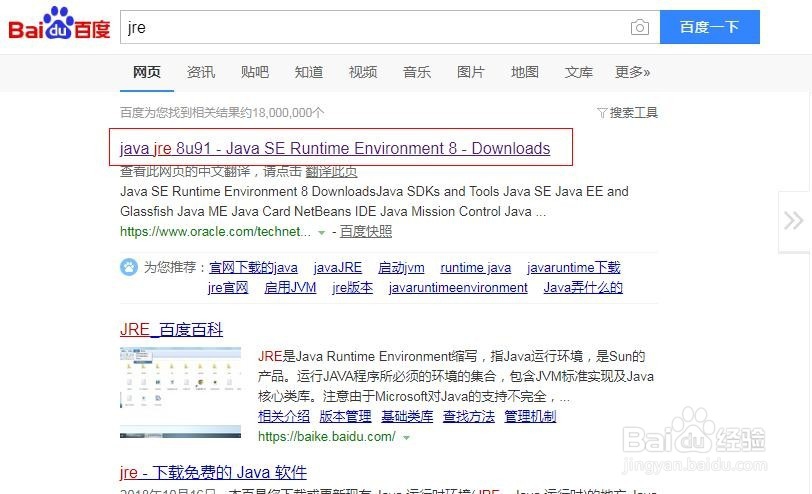
Task: Open Baike sublink 版本管理
Action: point(345,416)
